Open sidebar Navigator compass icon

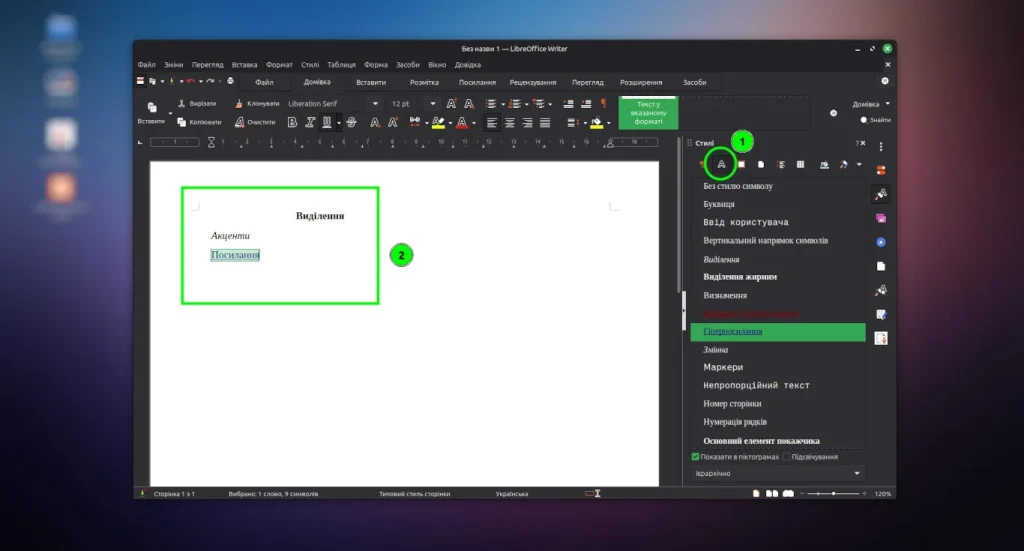881,242
